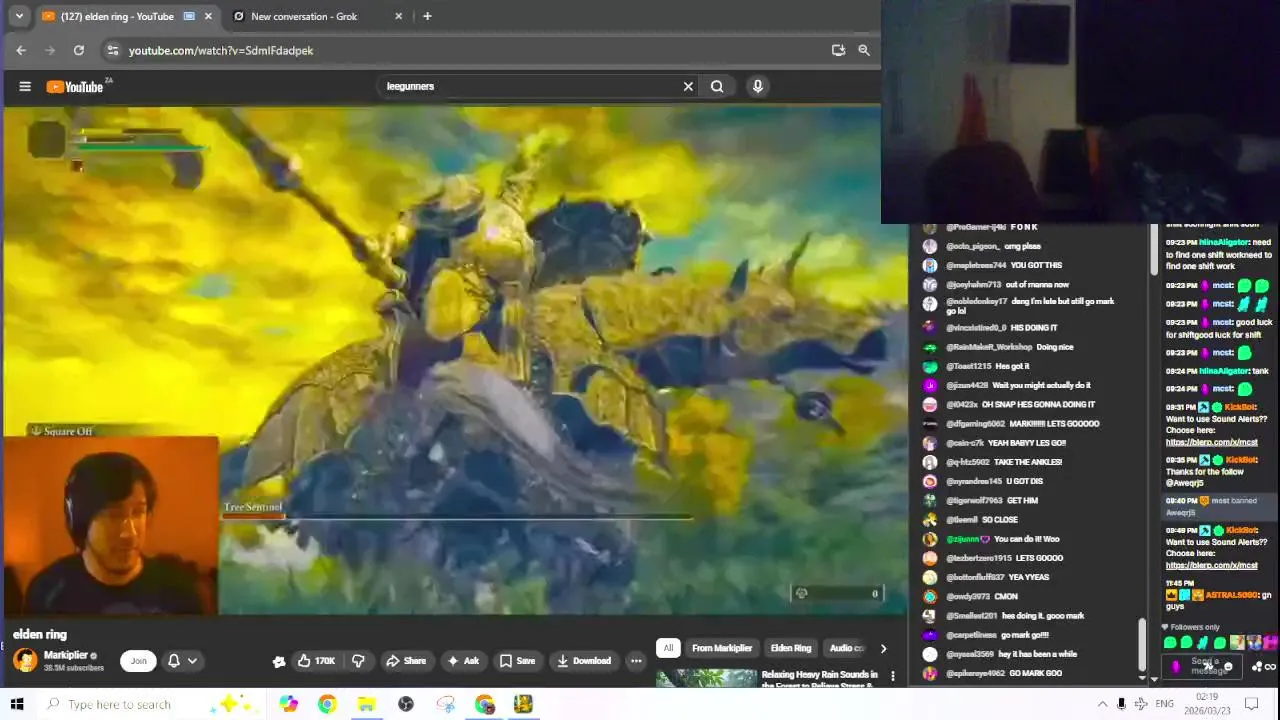Go forward in the browser
1280x720 pixels.
50,50
